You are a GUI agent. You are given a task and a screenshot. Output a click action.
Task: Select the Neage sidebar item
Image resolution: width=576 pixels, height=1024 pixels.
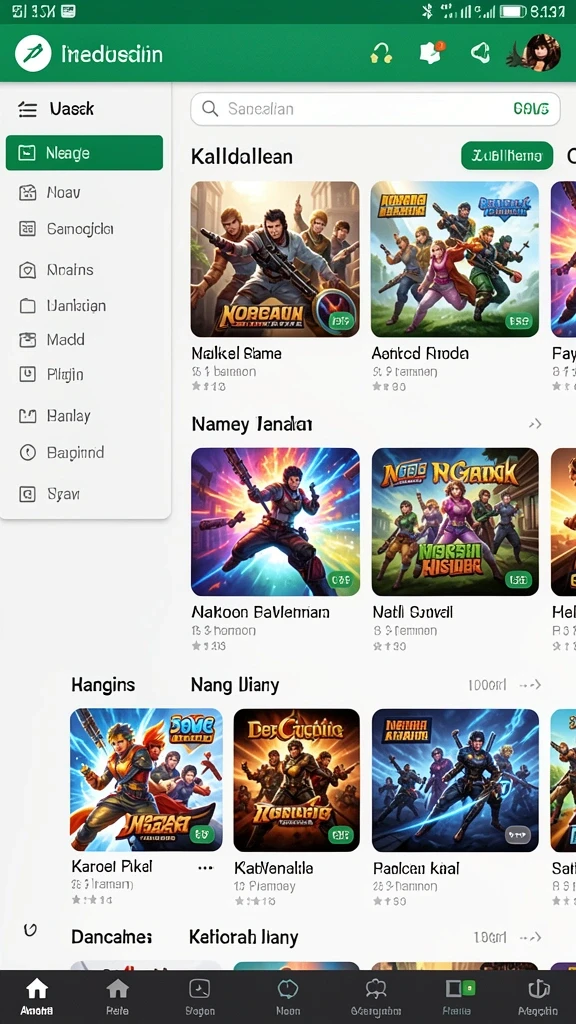click(x=84, y=153)
